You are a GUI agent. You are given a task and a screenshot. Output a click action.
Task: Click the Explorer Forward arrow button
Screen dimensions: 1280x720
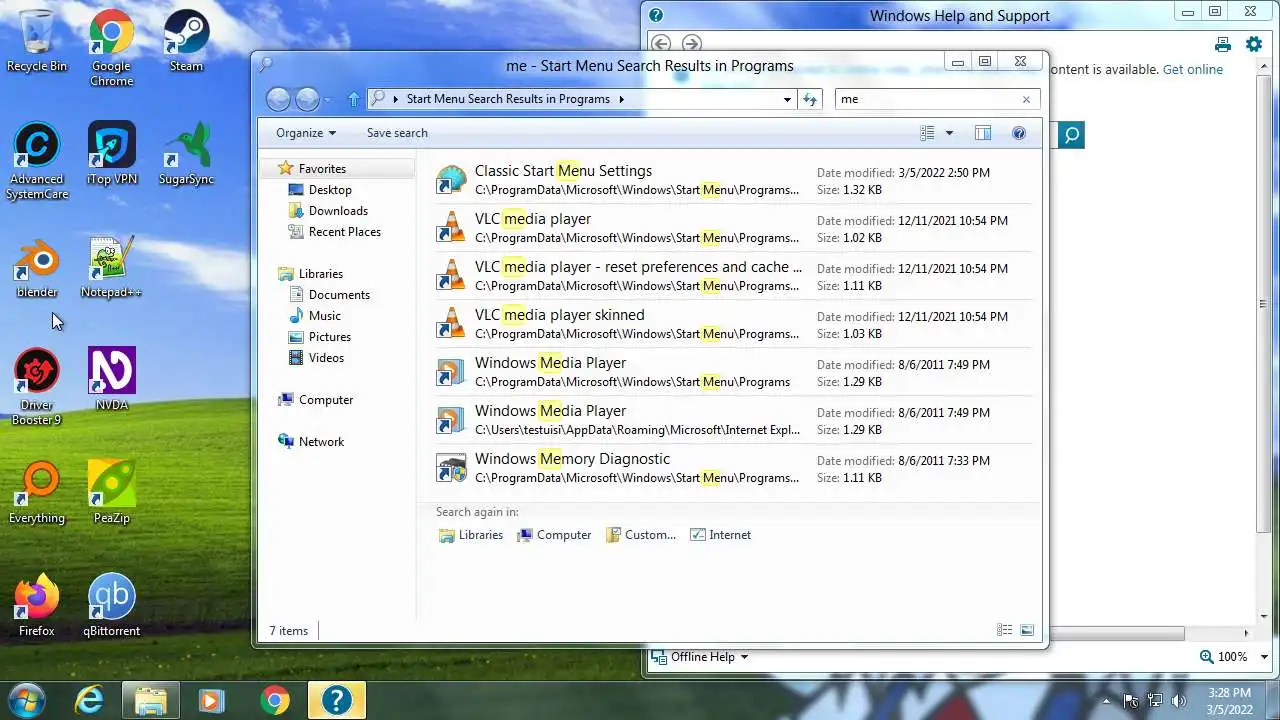pyautogui.click(x=307, y=99)
